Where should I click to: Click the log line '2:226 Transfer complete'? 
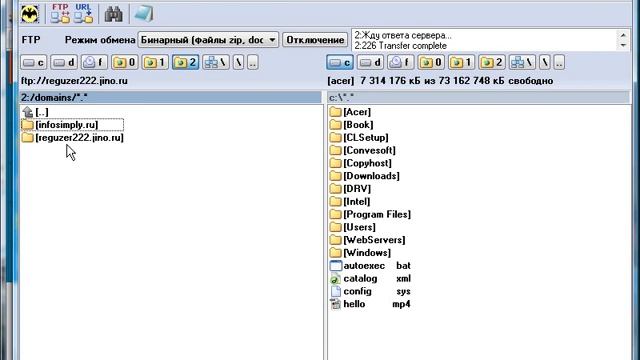coord(400,46)
